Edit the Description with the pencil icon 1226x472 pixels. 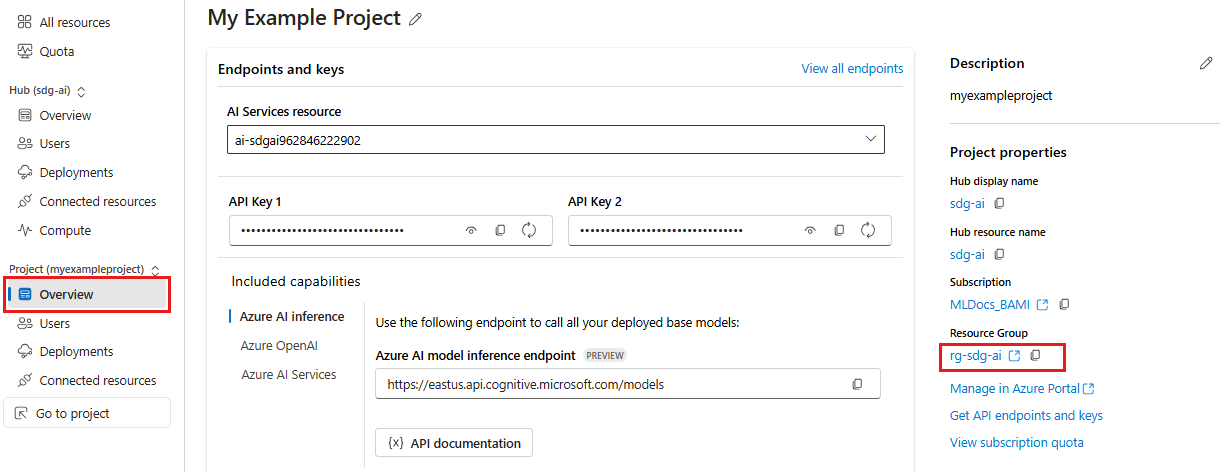(x=1206, y=63)
